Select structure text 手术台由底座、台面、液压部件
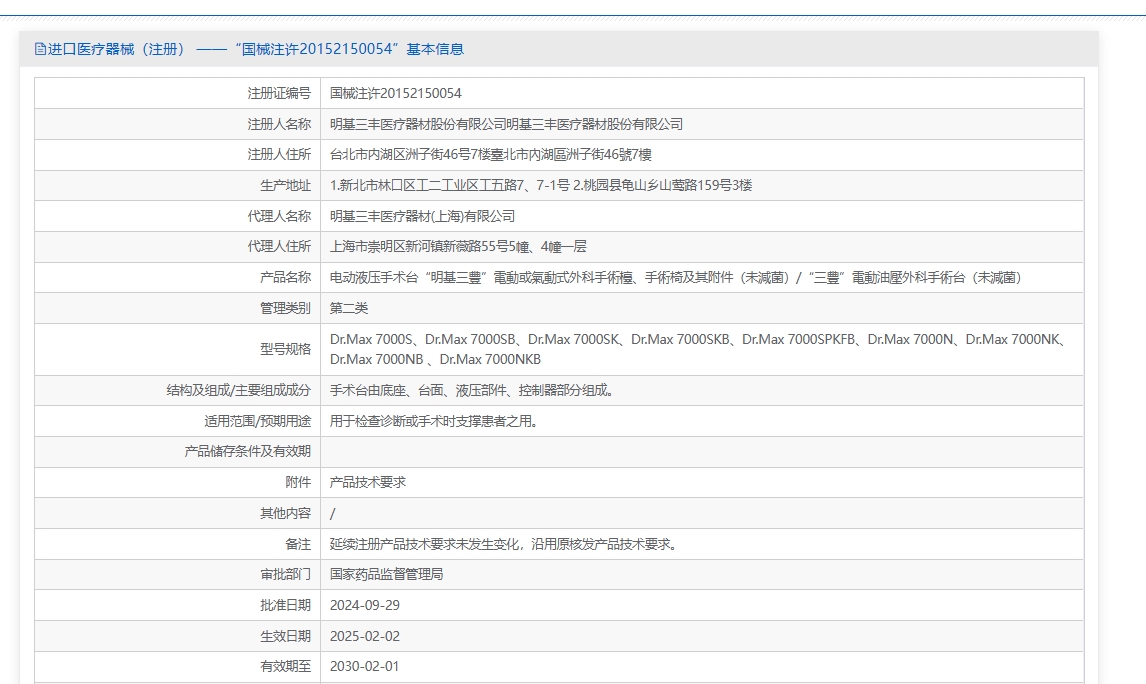This screenshot has width=1146, height=684. pos(471,390)
